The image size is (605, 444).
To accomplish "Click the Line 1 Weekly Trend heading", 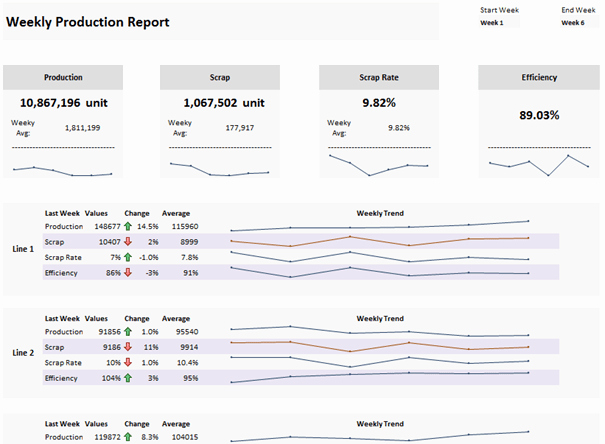I will [380, 213].
